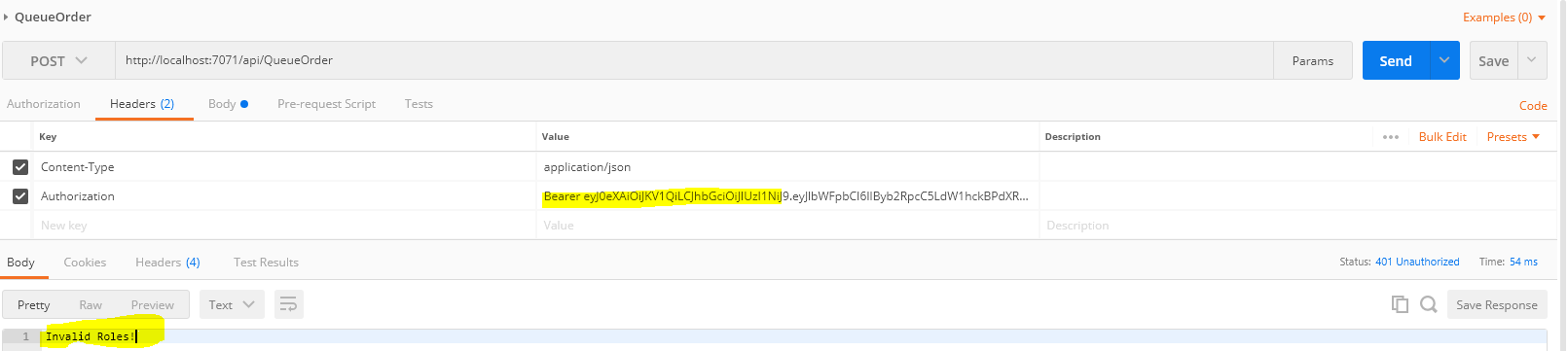
Task: Copy response body with the copy icon
Action: pyautogui.click(x=1400, y=304)
